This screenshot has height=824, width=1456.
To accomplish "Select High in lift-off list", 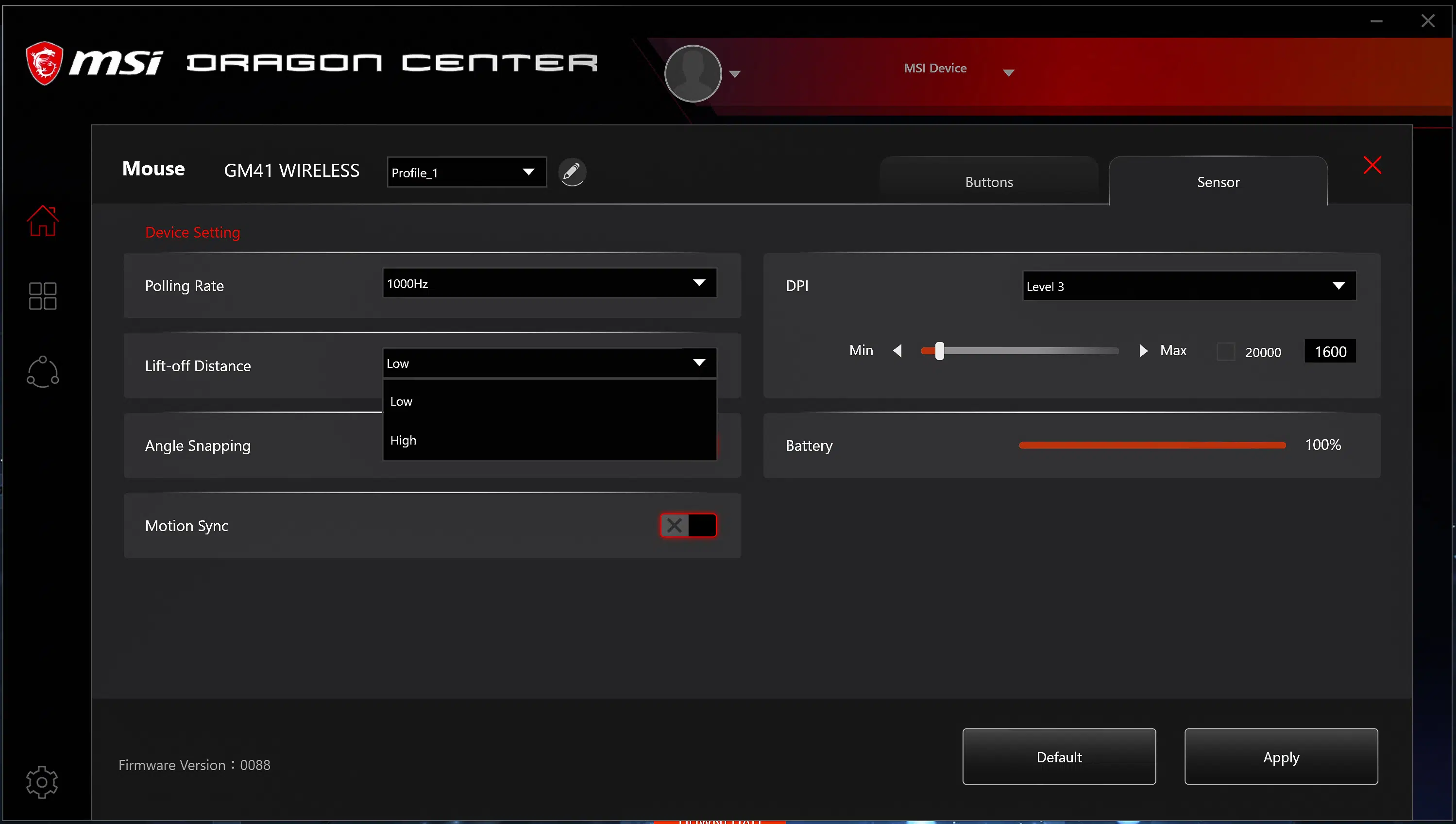I will click(549, 440).
